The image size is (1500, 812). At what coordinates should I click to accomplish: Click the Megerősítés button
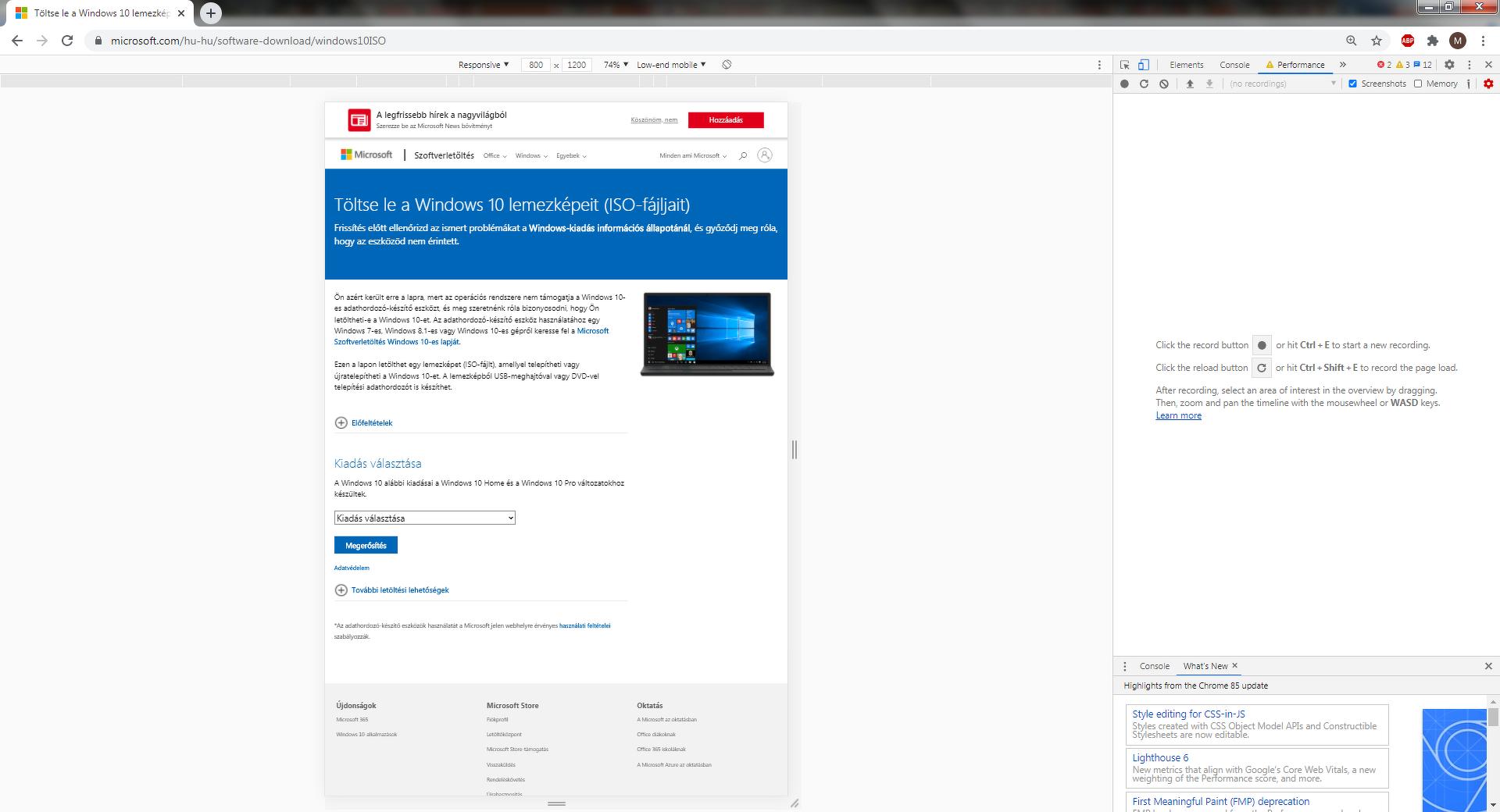366,546
